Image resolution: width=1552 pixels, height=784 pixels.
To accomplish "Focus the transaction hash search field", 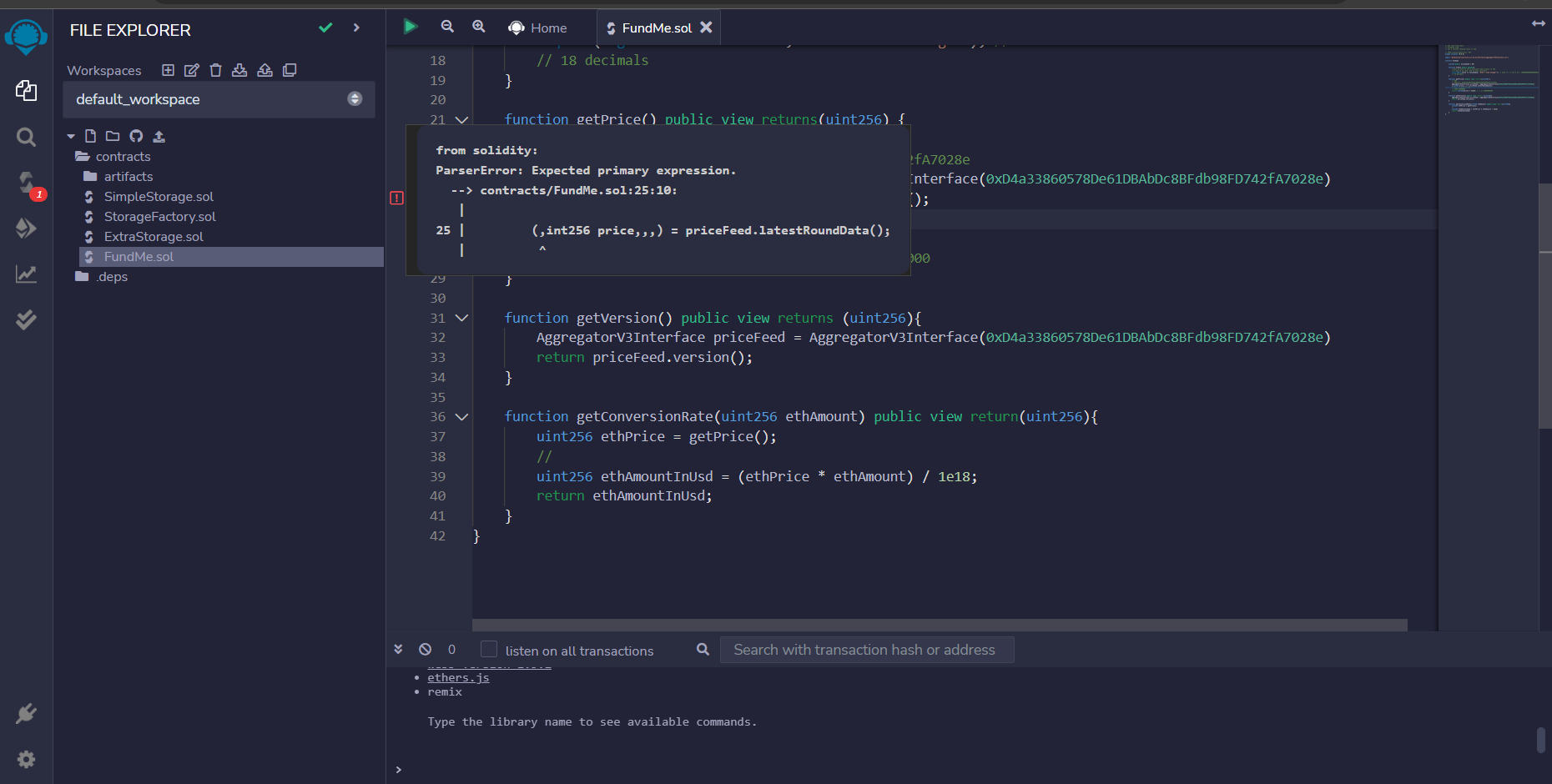I will click(x=867, y=650).
